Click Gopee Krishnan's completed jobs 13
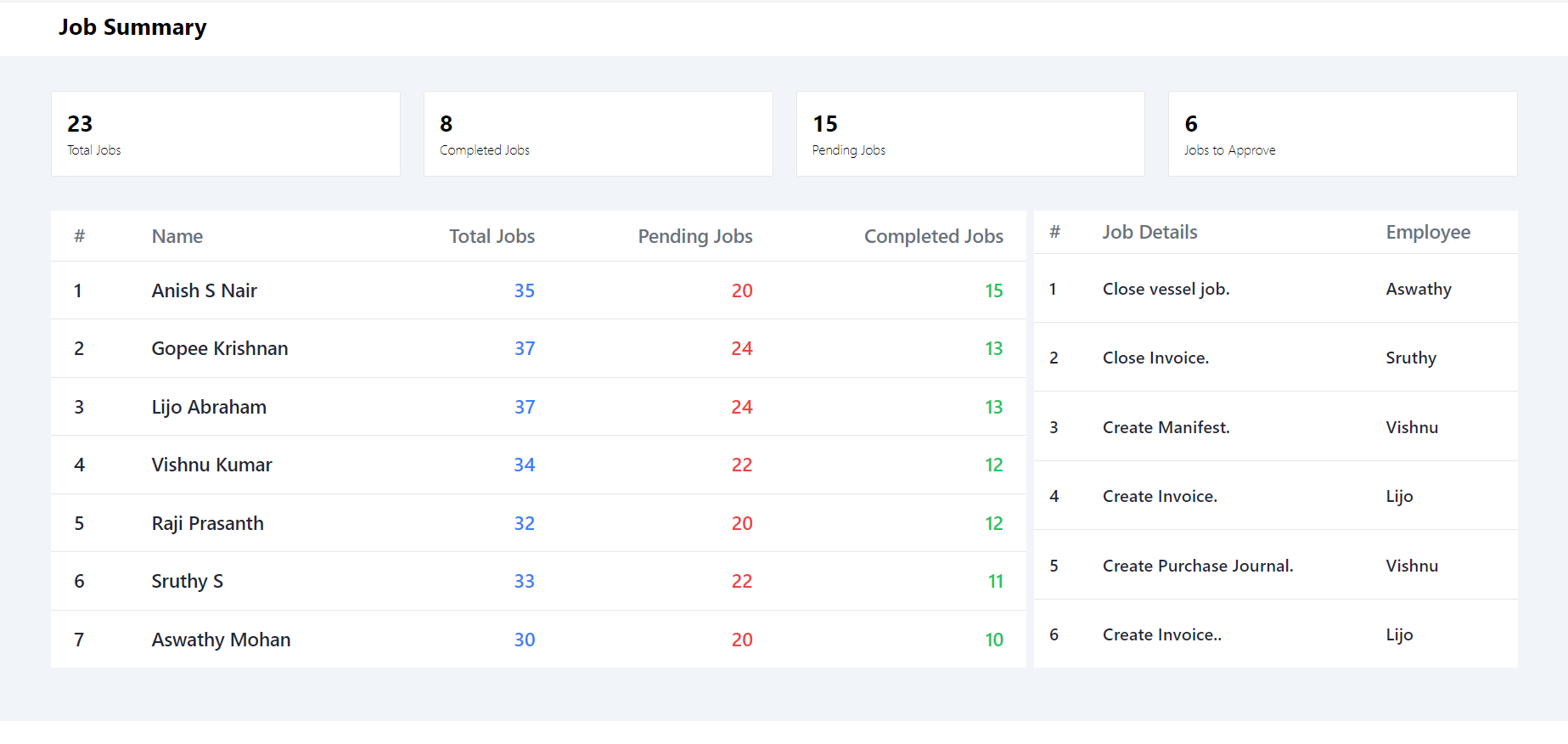This screenshot has width=1568, height=744. click(994, 348)
